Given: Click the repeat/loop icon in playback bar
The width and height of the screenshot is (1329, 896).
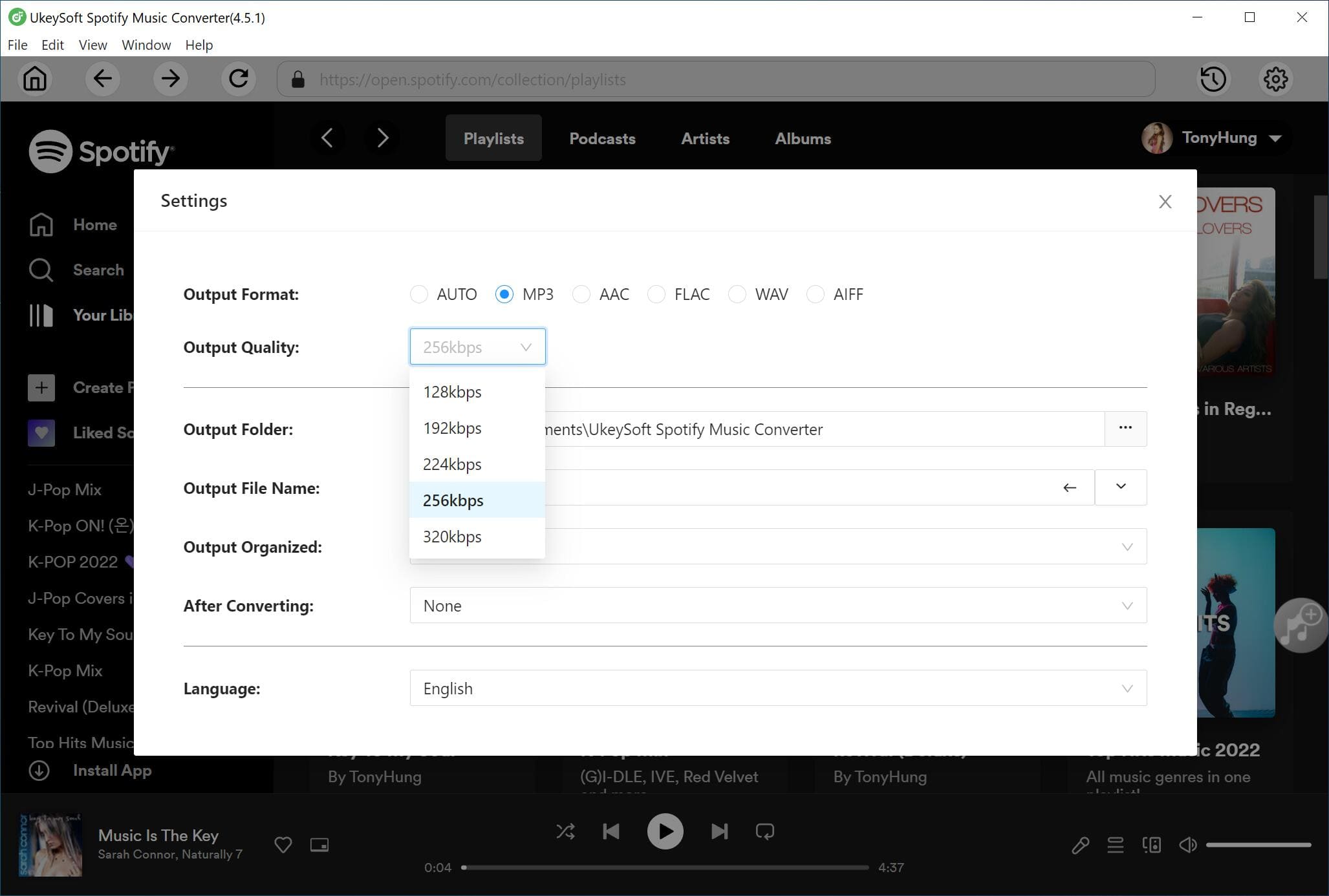Looking at the screenshot, I should coord(766,831).
